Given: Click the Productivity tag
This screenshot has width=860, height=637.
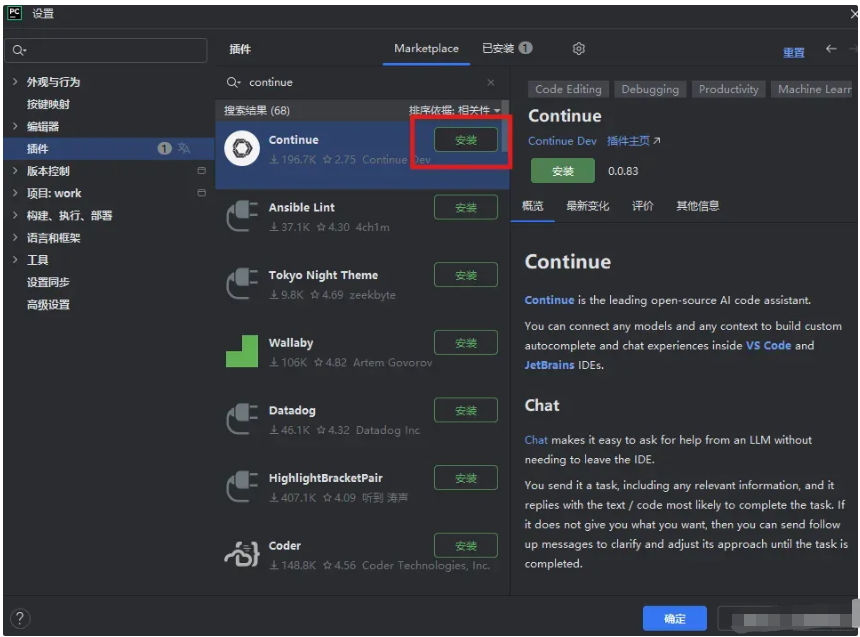Looking at the screenshot, I should (728, 89).
